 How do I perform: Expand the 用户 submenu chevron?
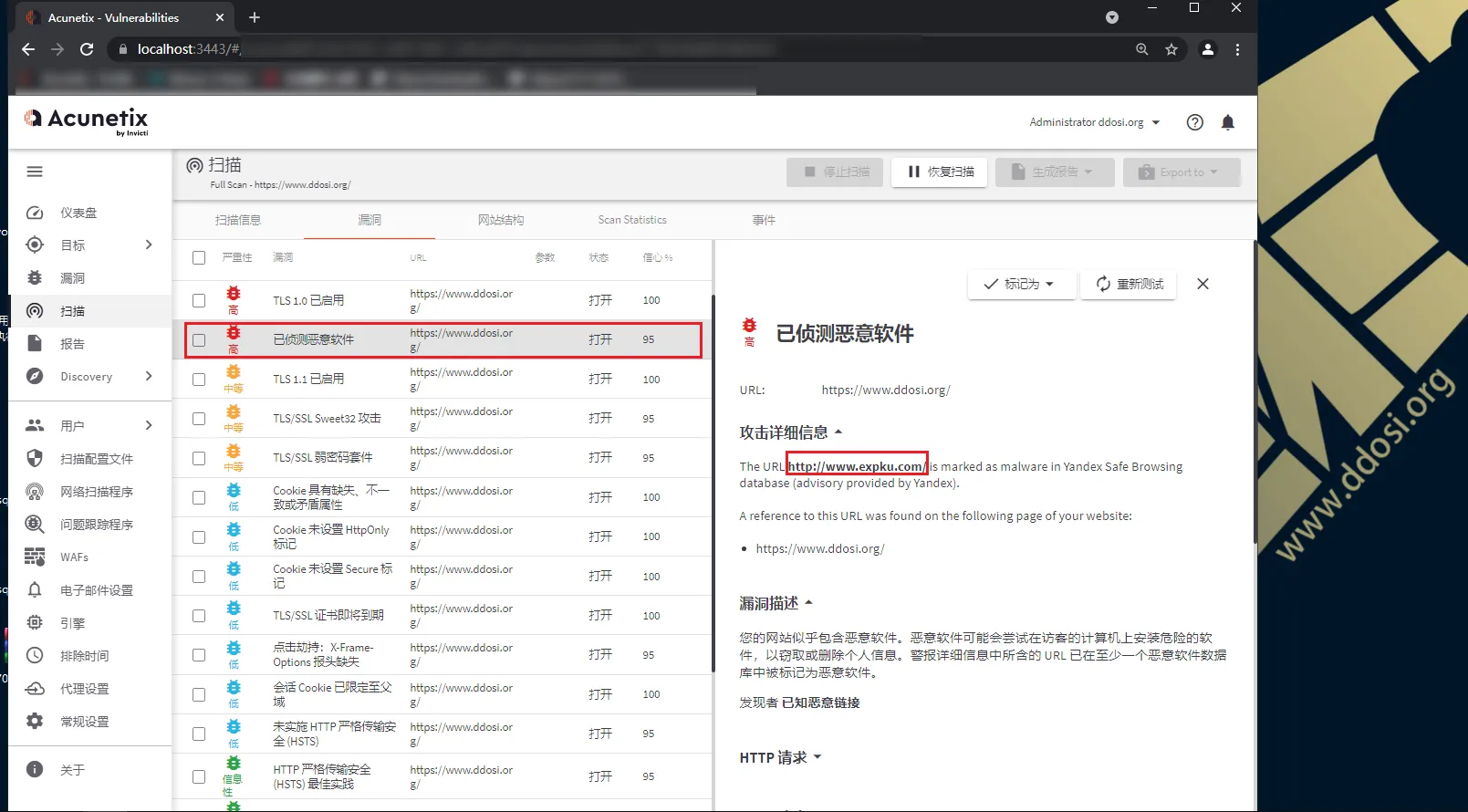click(149, 425)
